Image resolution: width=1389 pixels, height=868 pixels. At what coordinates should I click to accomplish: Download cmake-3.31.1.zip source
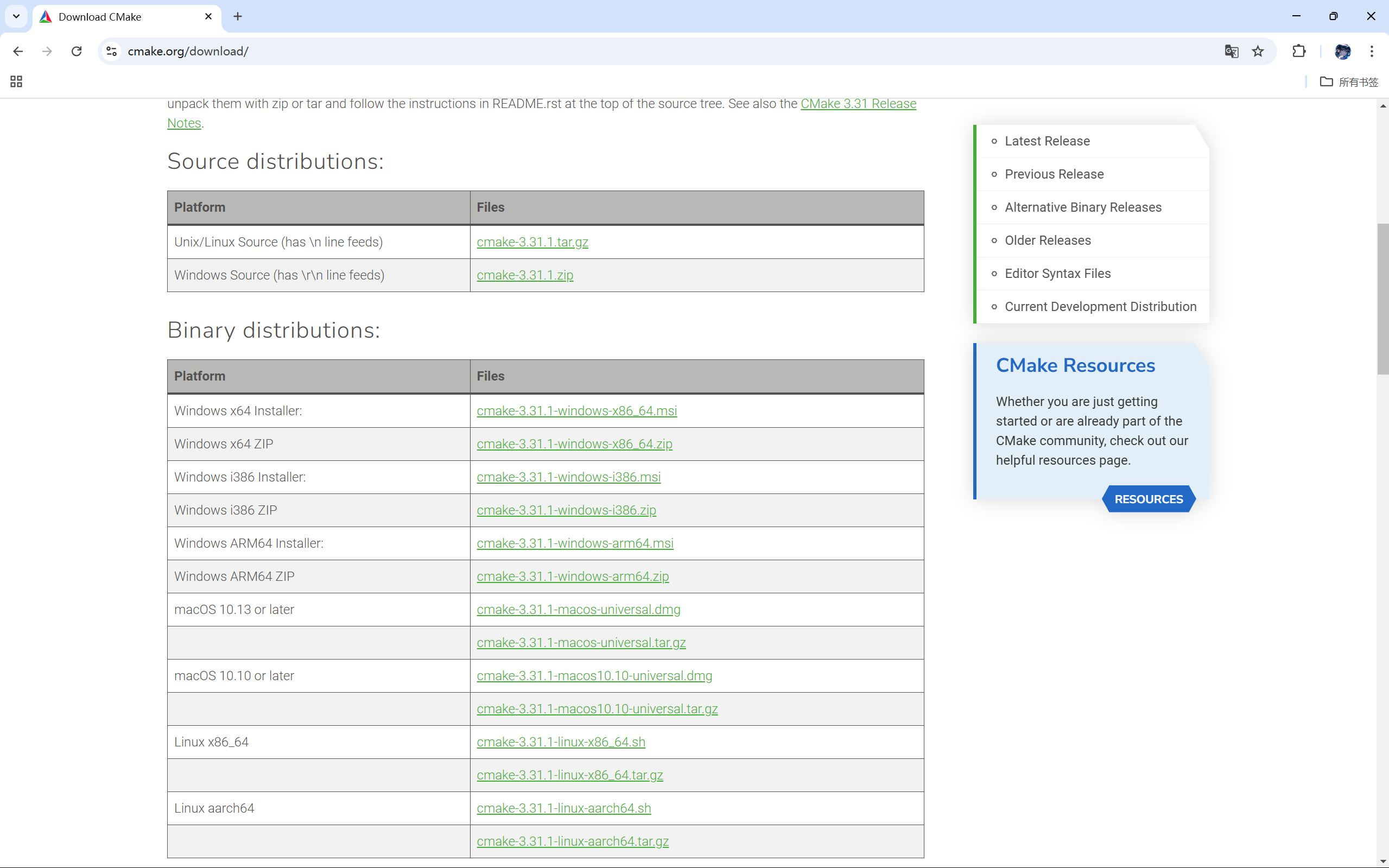pos(524,275)
